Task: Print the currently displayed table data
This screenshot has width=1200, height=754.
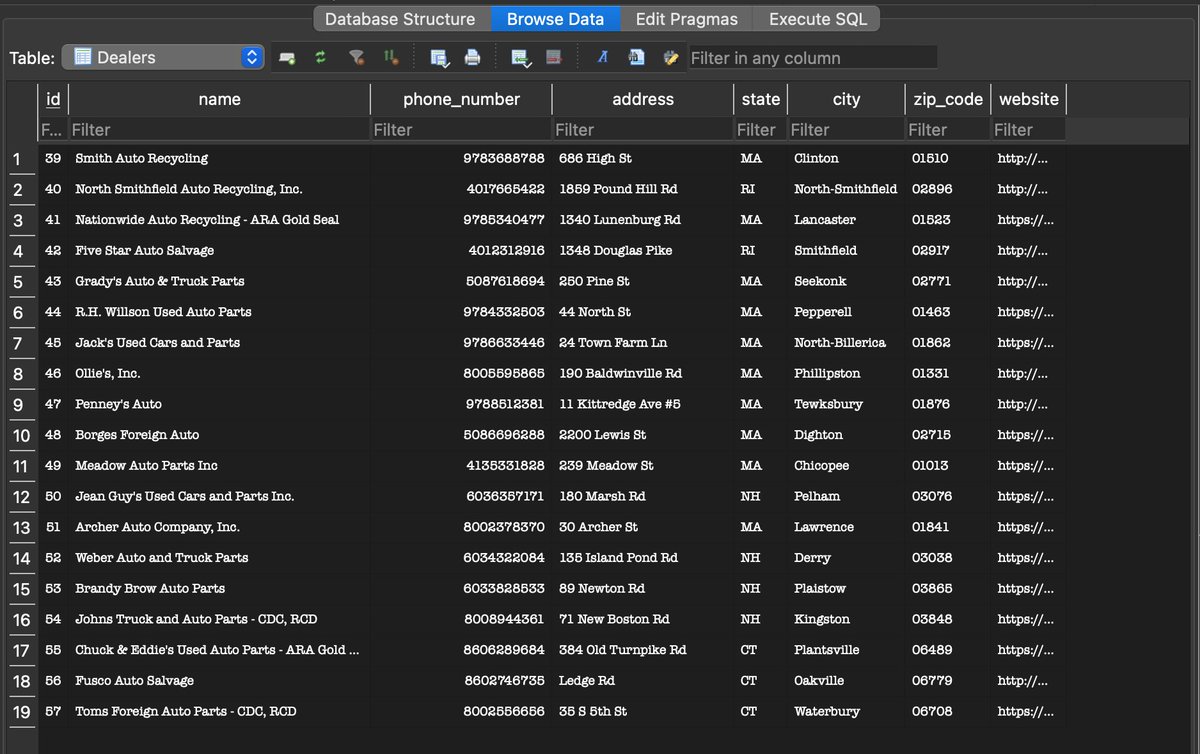Action: tap(473, 58)
